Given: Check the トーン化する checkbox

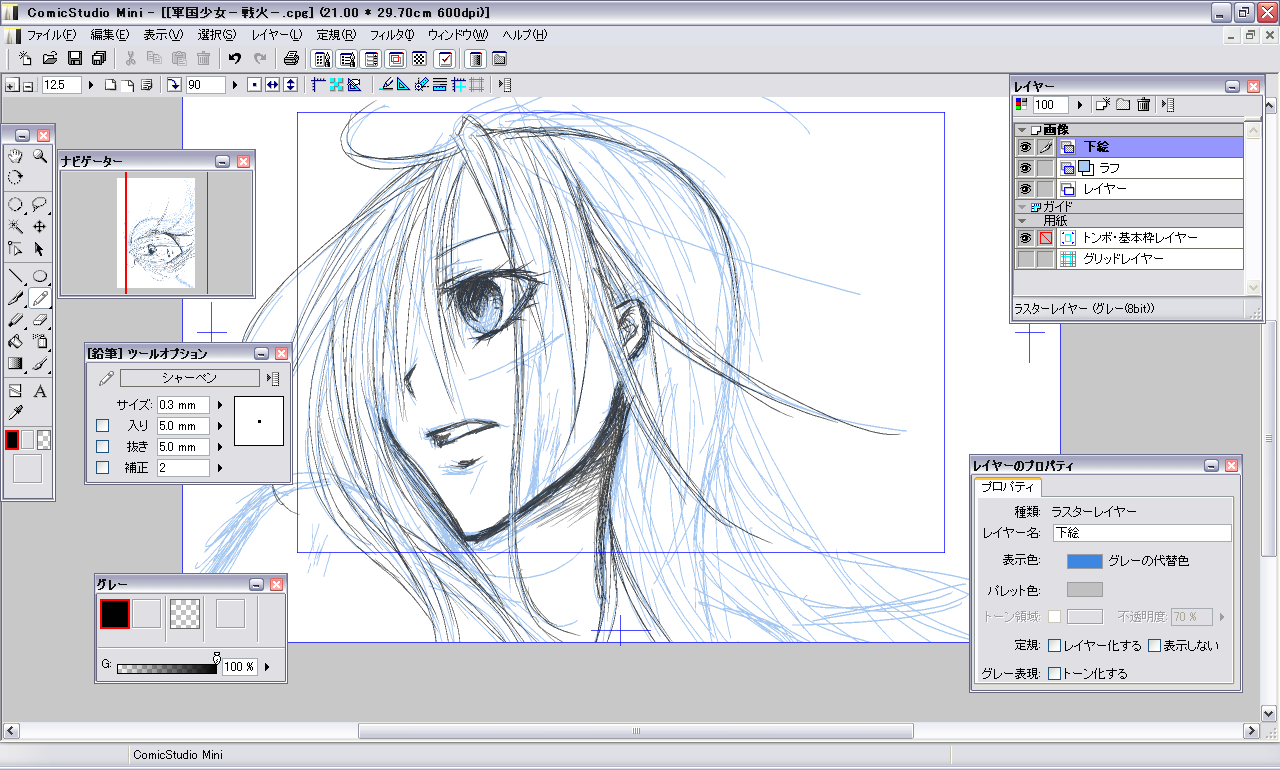Looking at the screenshot, I should 1054,674.
